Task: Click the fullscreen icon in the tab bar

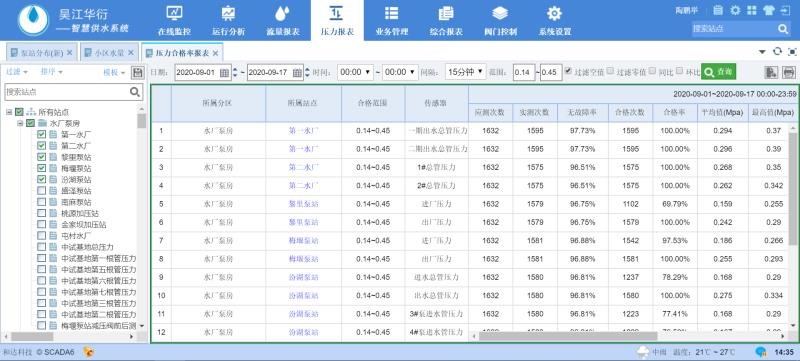Action: 791,51
